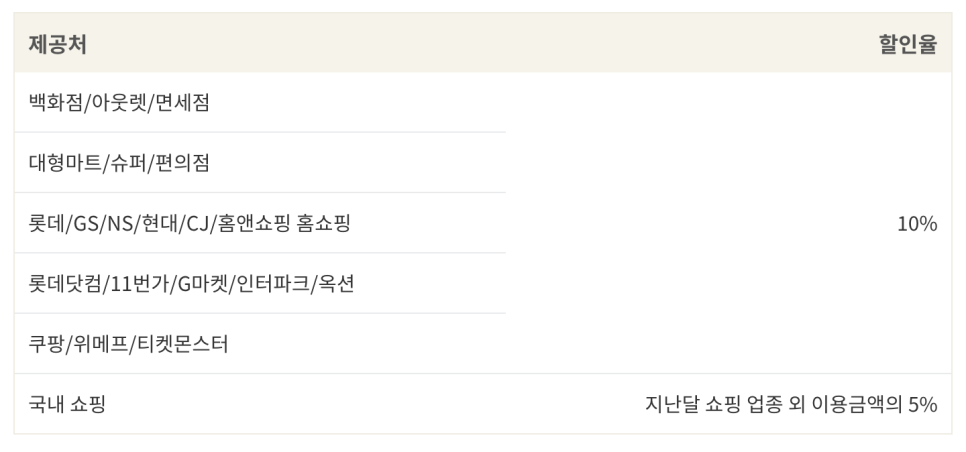Viewport: 966px width, 452px height.
Task: Click the 홈앤쇼핑 홈쇼핑 text
Action: 285,224
